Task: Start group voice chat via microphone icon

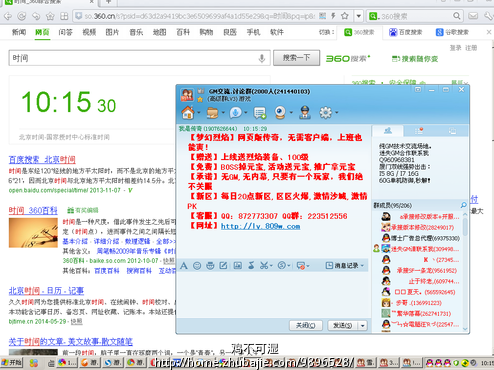Action: click(x=235, y=113)
